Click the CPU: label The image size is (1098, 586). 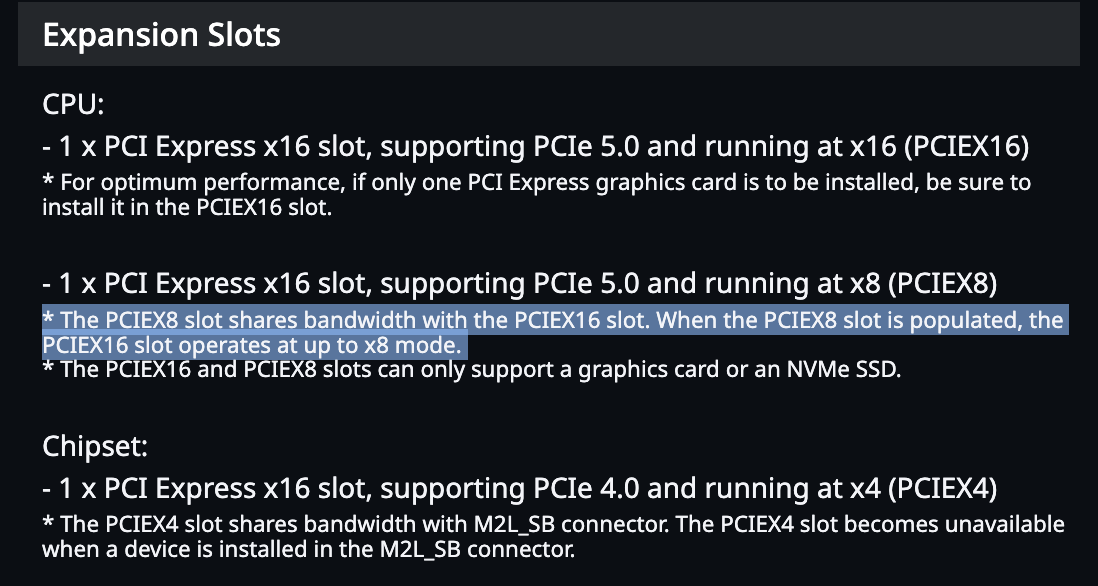pyautogui.click(x=74, y=104)
